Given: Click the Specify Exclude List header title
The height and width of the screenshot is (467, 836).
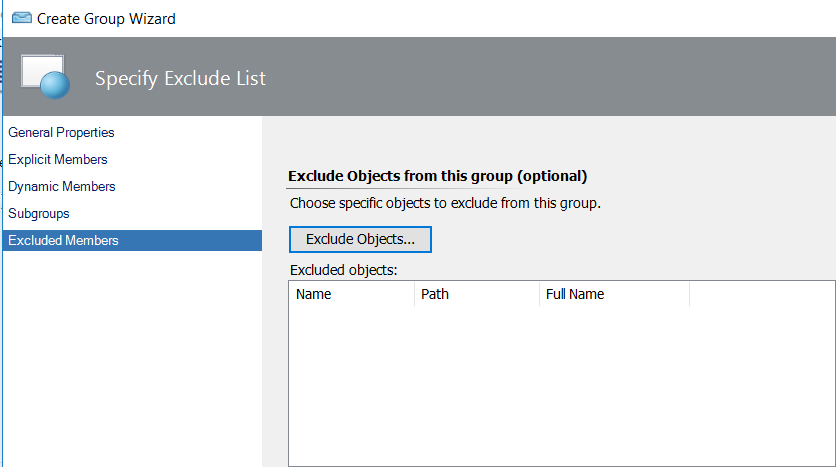Looking at the screenshot, I should [180, 78].
